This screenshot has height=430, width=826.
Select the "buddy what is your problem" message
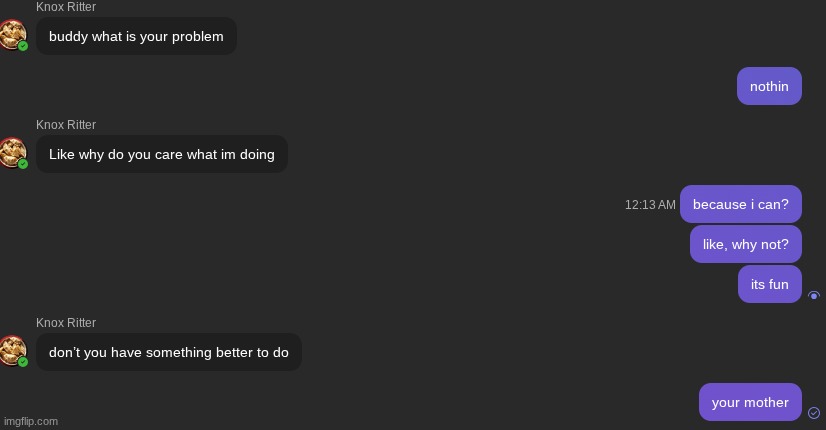(136, 36)
